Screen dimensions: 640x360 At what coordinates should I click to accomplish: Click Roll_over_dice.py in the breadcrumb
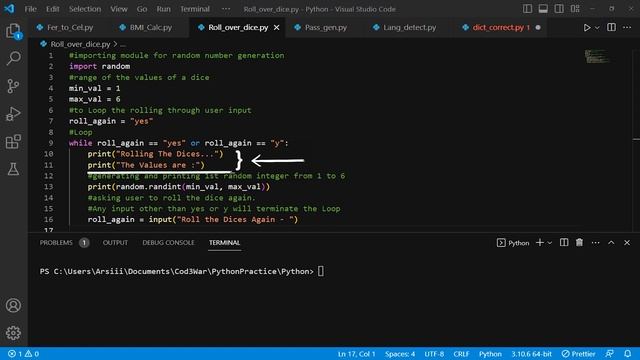pyautogui.click(x=80, y=44)
